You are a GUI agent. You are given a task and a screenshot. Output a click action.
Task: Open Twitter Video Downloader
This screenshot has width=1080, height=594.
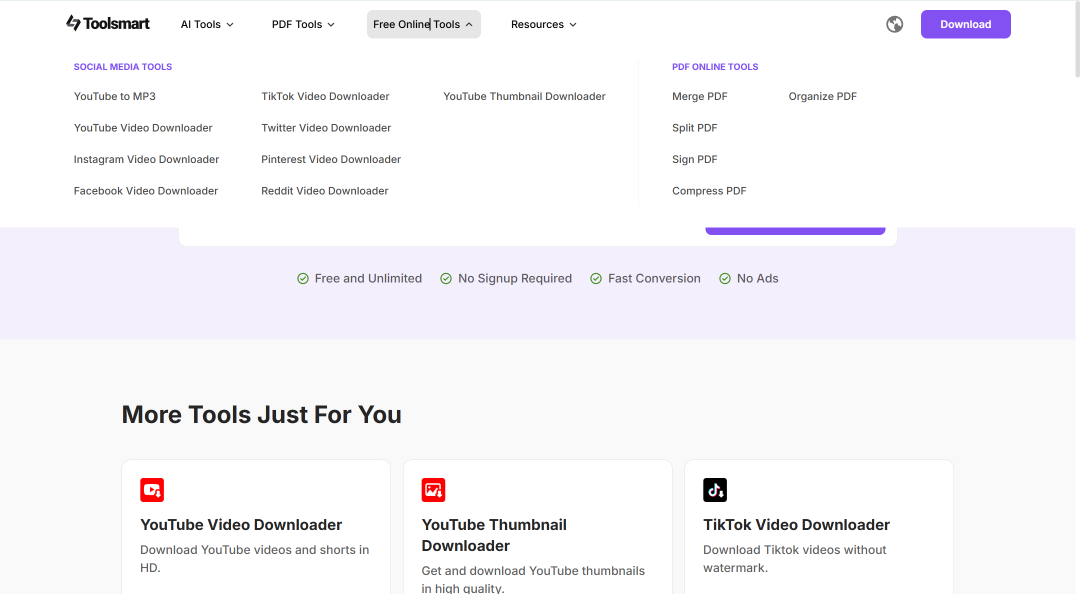pos(326,128)
